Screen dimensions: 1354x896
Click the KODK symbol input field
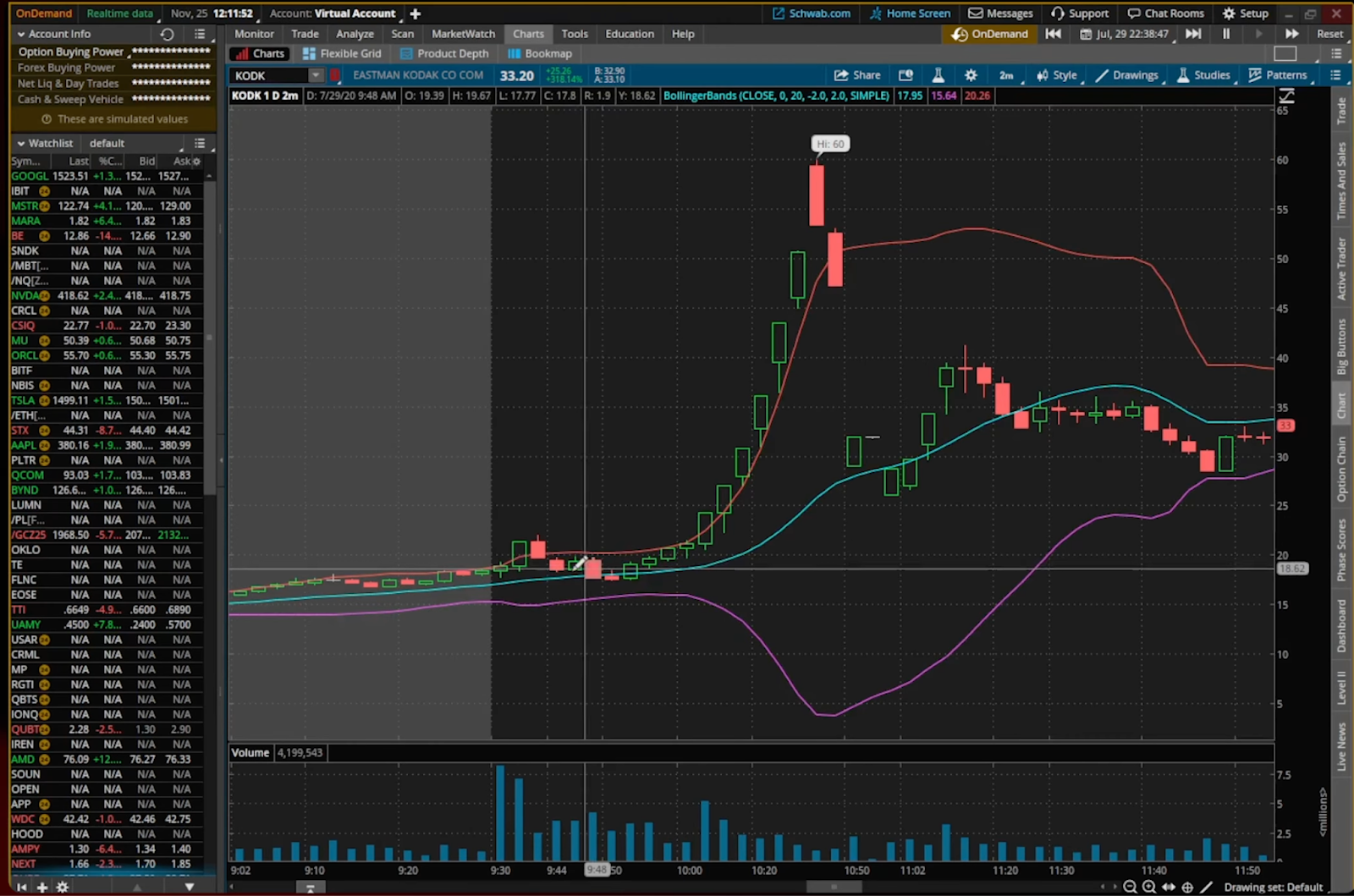[x=270, y=75]
